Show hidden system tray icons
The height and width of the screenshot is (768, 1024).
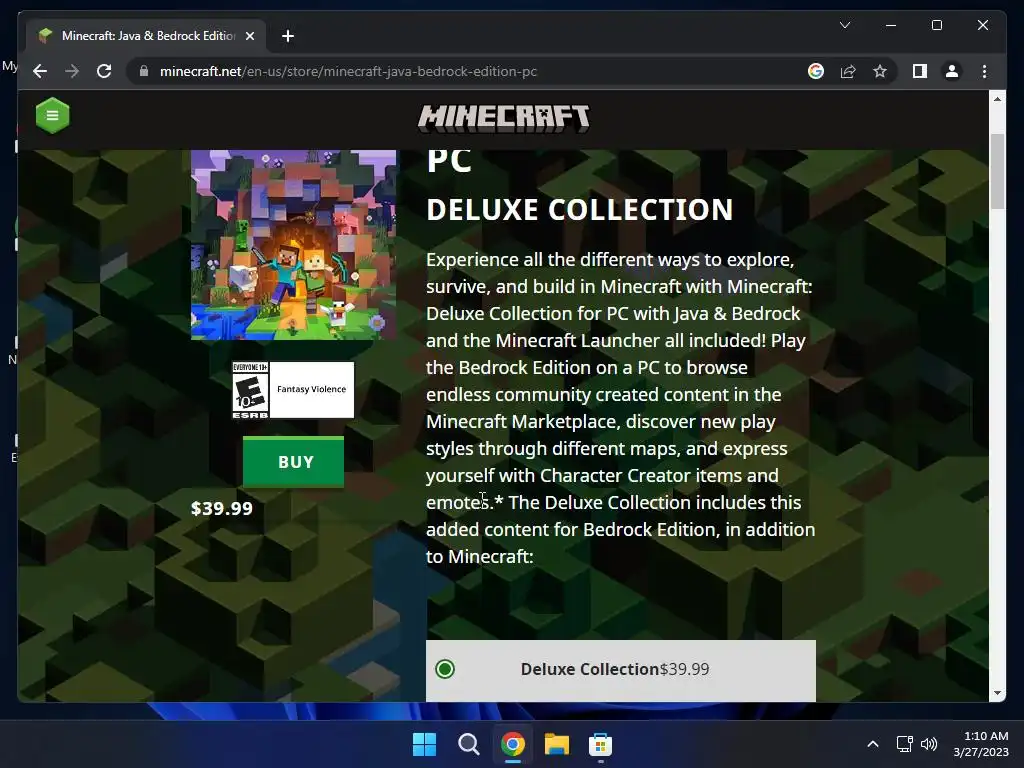tap(872, 744)
